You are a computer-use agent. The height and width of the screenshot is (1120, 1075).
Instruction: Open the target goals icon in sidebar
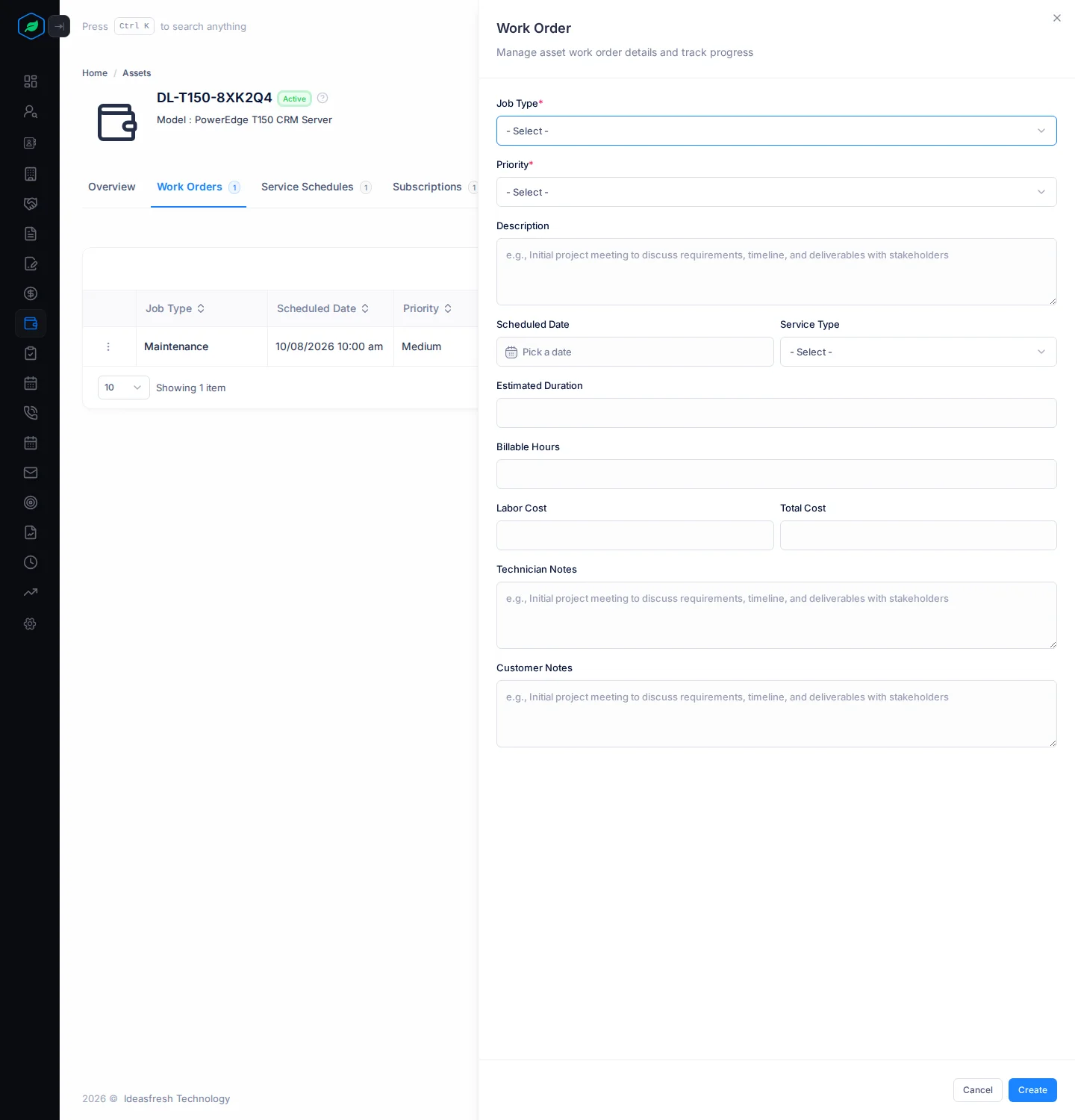[x=31, y=503]
